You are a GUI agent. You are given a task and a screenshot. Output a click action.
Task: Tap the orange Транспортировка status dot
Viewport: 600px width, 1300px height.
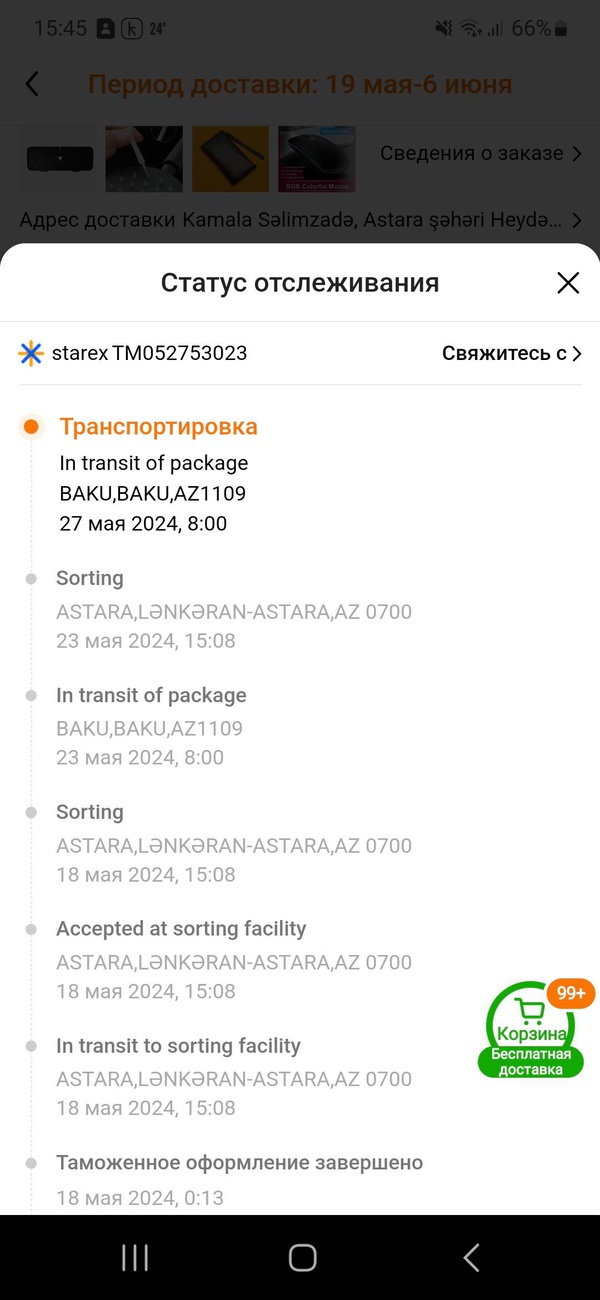[x=31, y=427]
